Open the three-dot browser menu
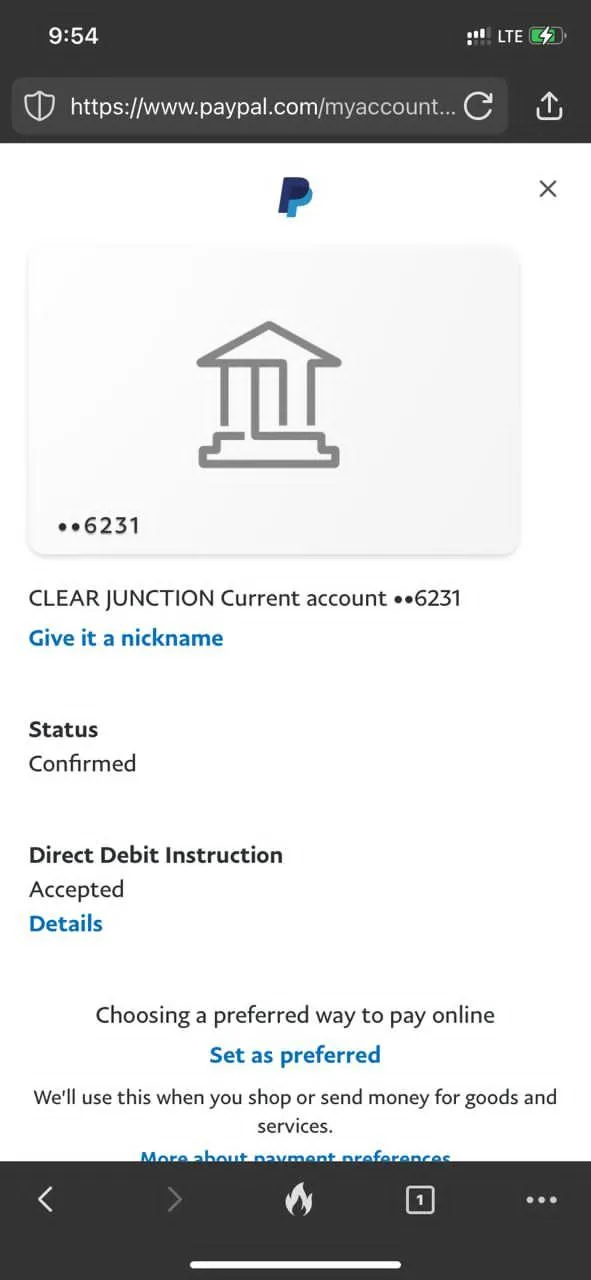The width and height of the screenshot is (591, 1280). click(541, 1200)
